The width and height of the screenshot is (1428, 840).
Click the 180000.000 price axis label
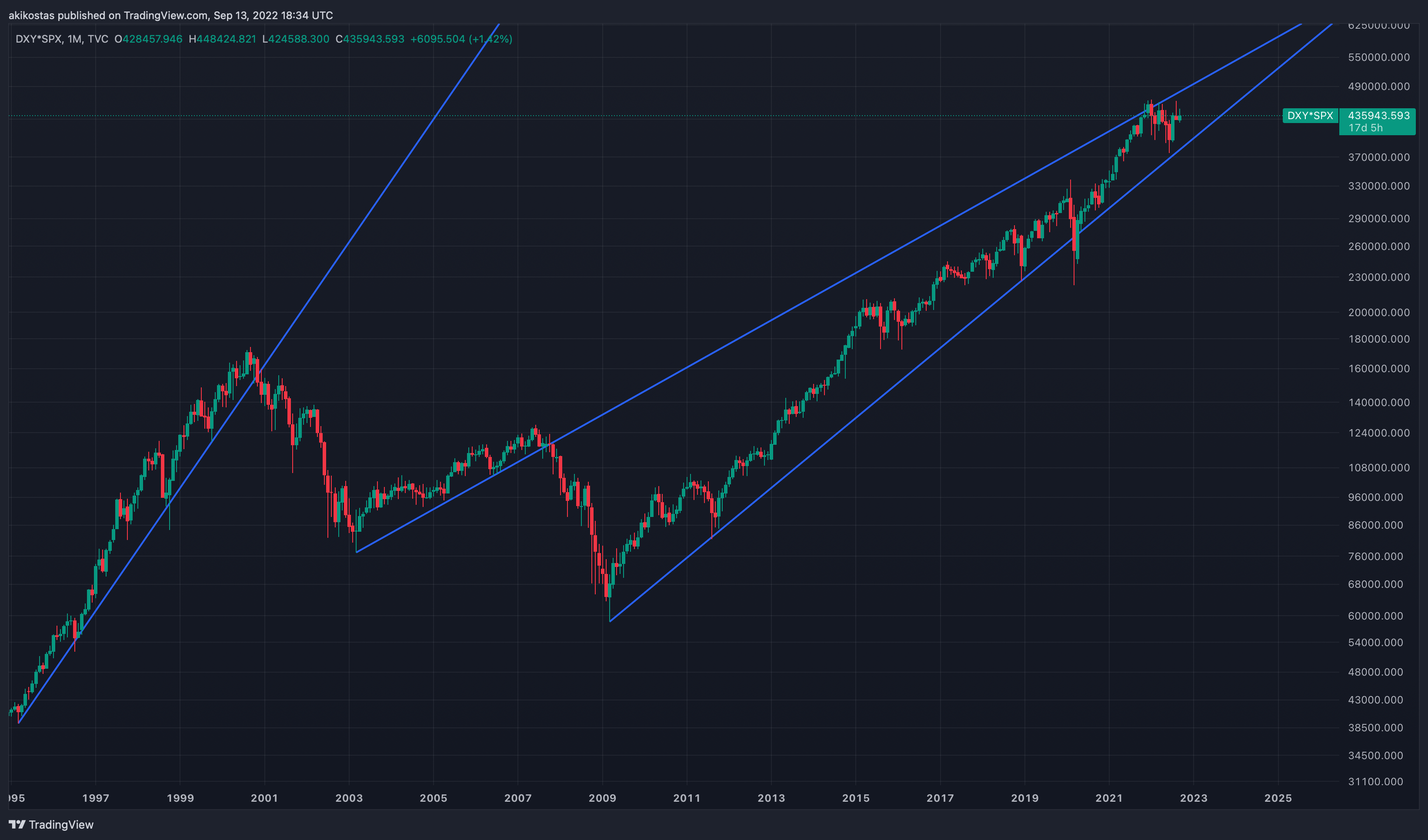(x=1379, y=339)
